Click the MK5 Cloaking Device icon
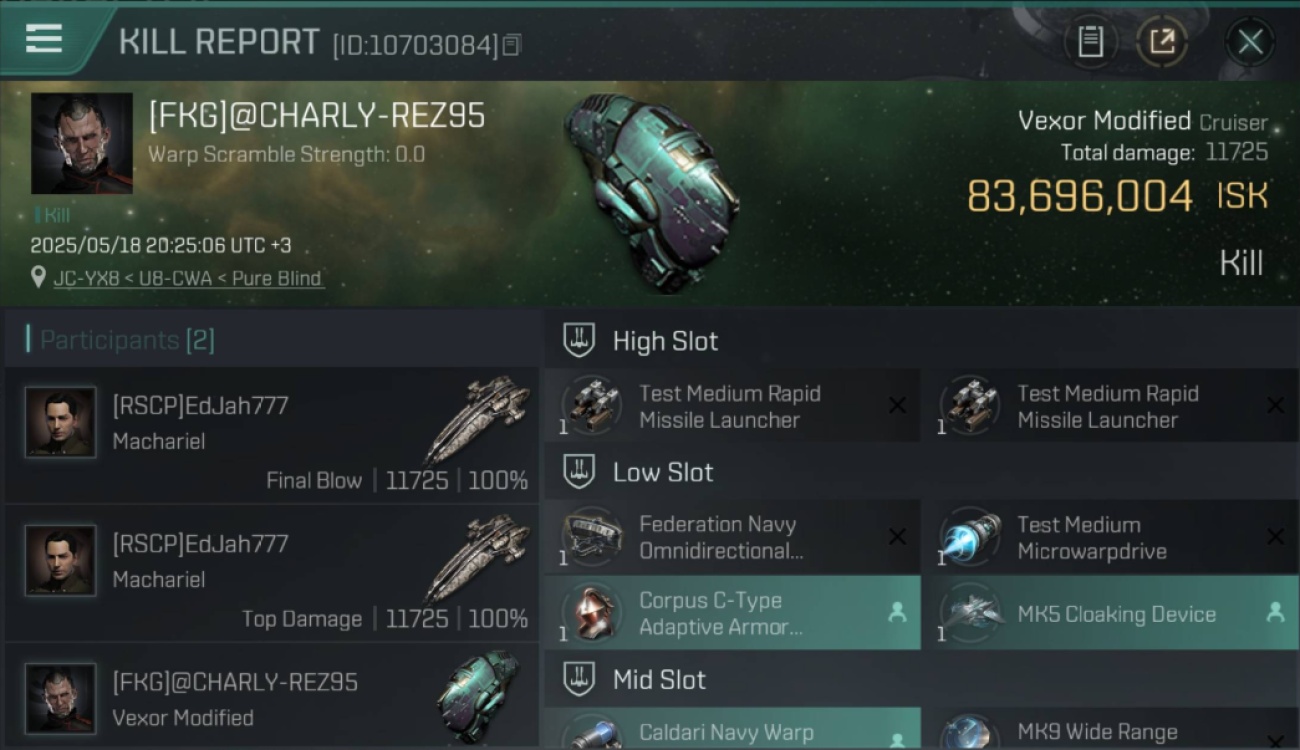This screenshot has width=1300, height=750. (x=973, y=613)
